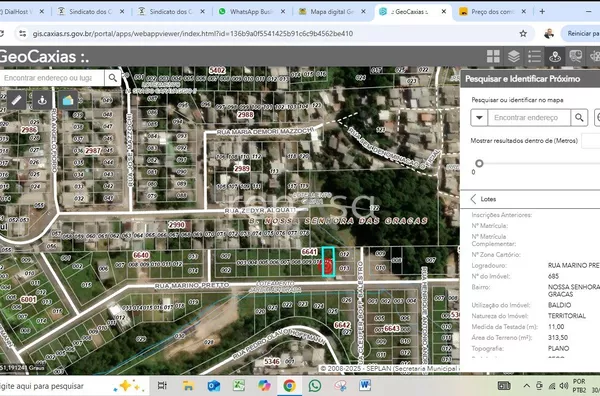
Task: Switch to the Mapa digital tab
Action: (332, 12)
